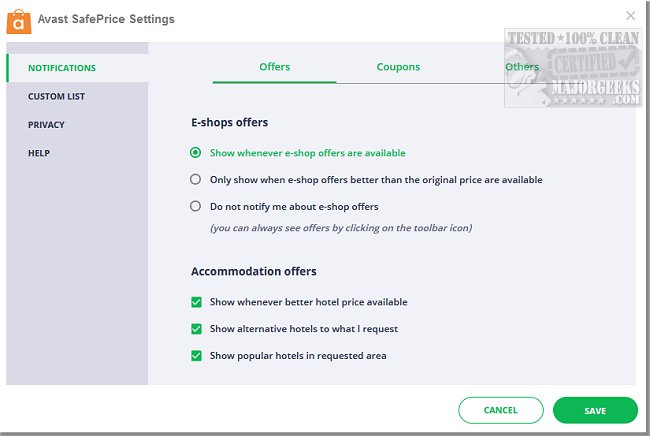650x436 pixels.
Task: Open the Notifications section
Action: (62, 68)
